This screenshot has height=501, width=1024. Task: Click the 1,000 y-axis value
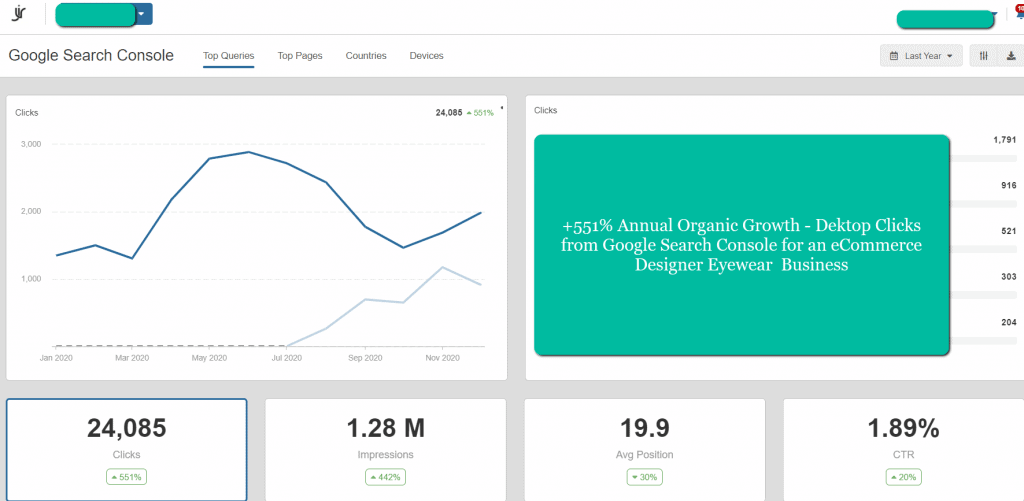pos(30,279)
